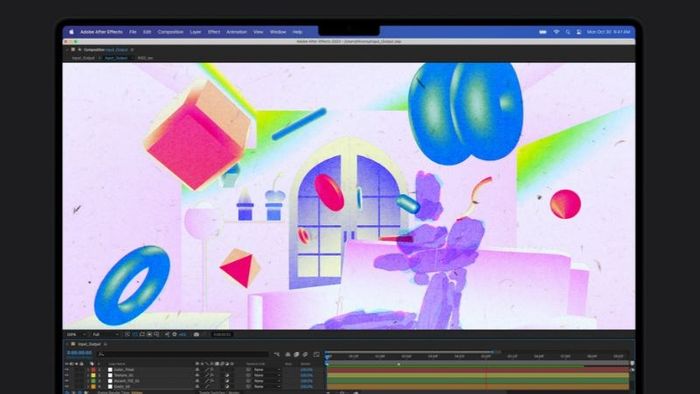Open the parent None dropdown of first layer
Viewport: 700px width, 394px height.
point(267,370)
